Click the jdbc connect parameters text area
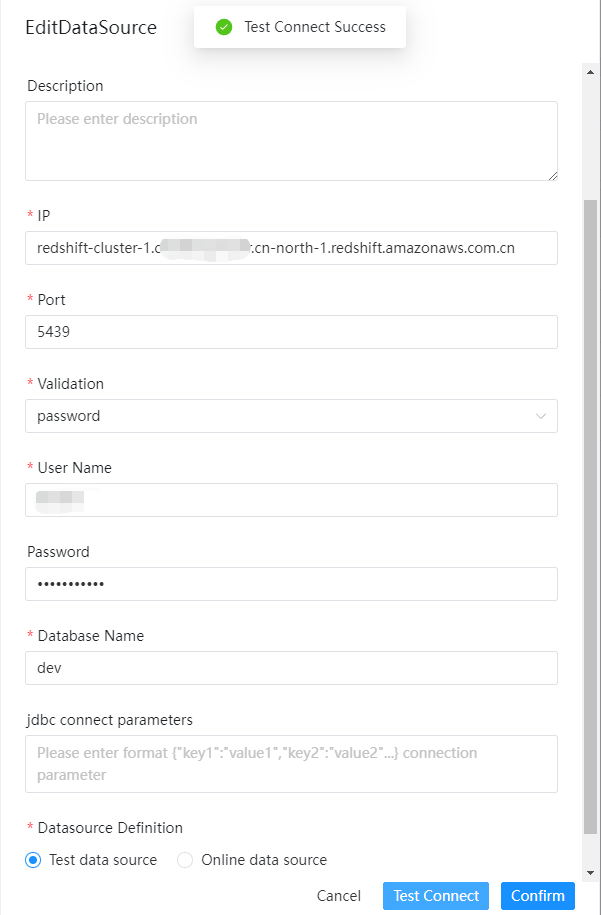Viewport: 601px width, 915px height. 290,764
